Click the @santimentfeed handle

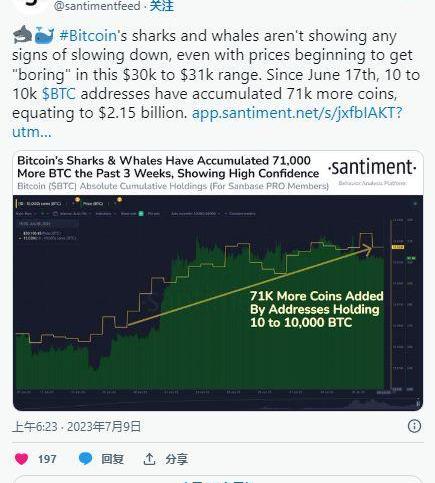97,6
